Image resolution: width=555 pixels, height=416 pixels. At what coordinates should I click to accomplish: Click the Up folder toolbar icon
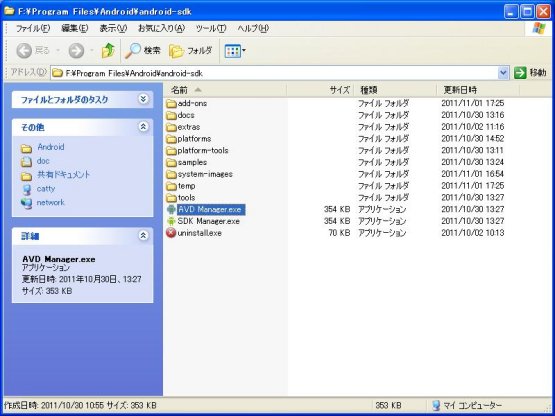[x=108, y=51]
